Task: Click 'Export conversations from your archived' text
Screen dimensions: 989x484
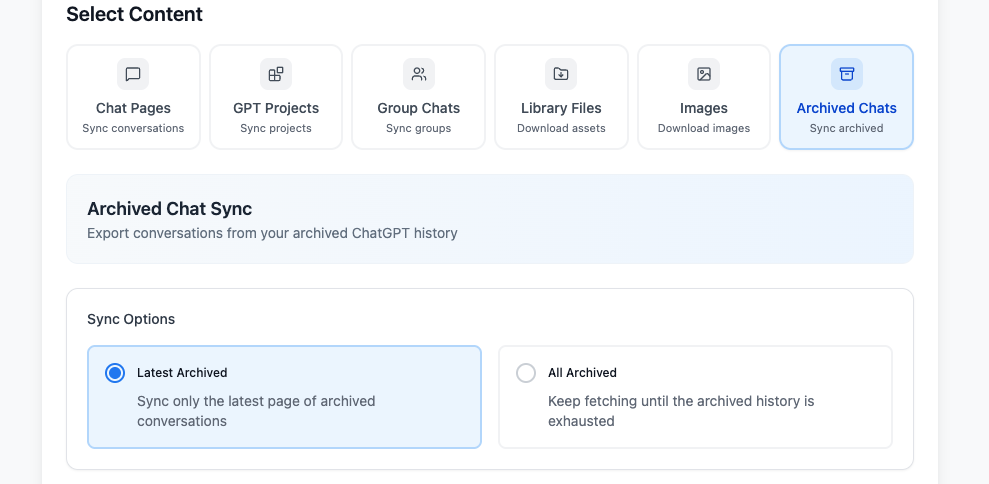Action: tap(272, 233)
